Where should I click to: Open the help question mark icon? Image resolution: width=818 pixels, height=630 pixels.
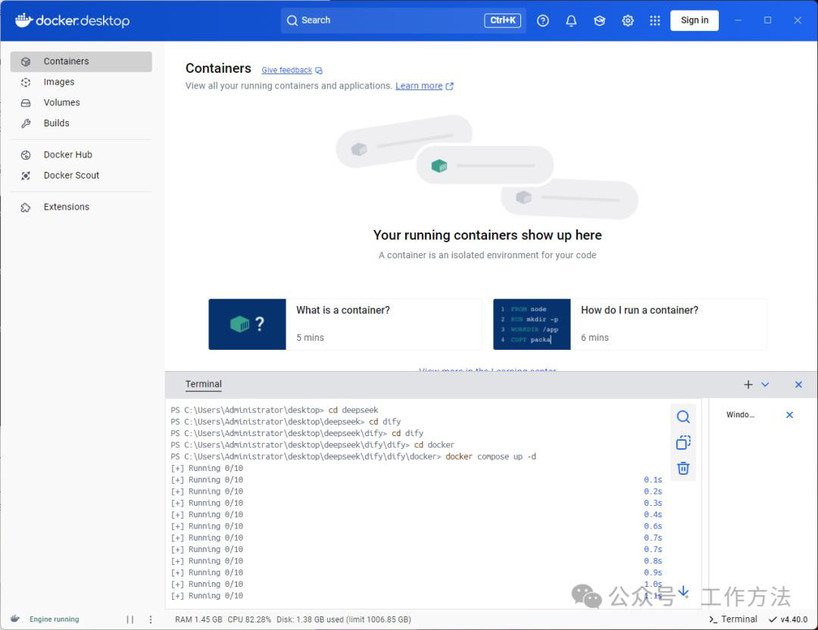click(543, 20)
